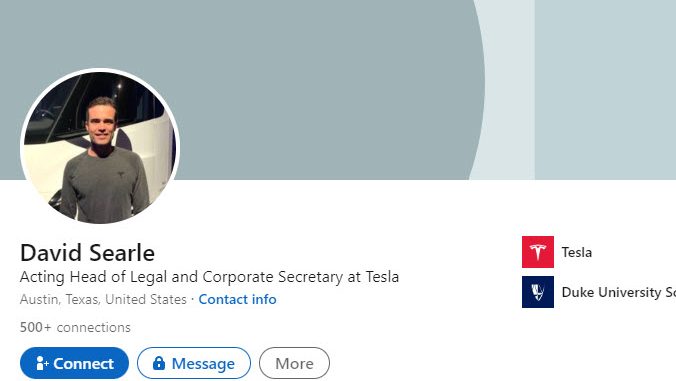Image resolution: width=676 pixels, height=381 pixels.
Task: Click the pale vertical stripe in banner
Action: 509,90
